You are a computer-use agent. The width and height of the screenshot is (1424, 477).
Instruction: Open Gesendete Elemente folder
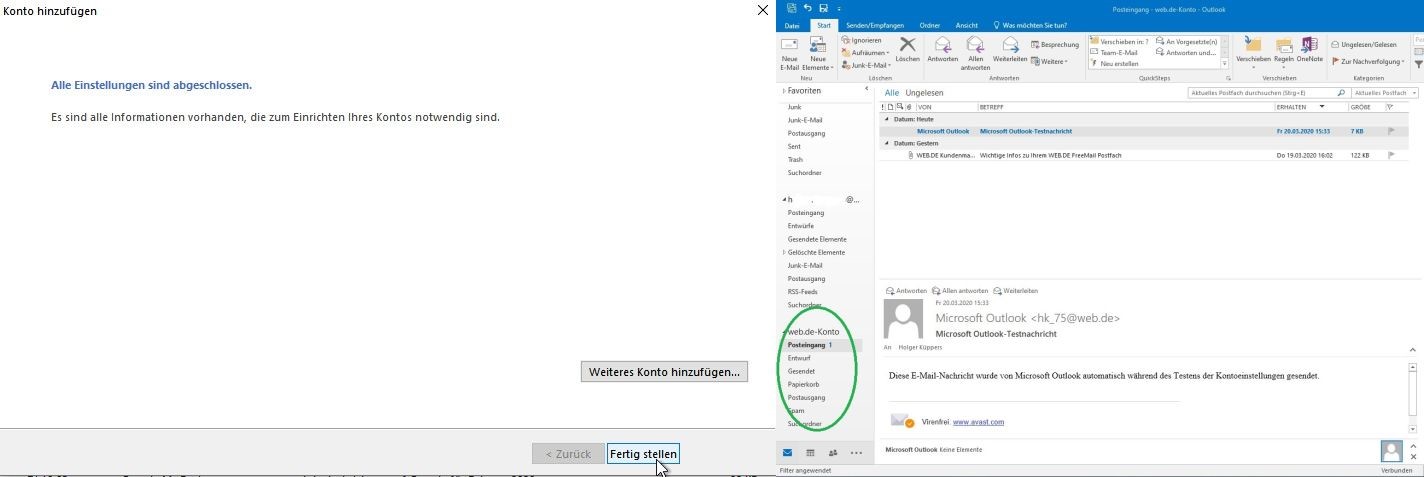click(817, 239)
